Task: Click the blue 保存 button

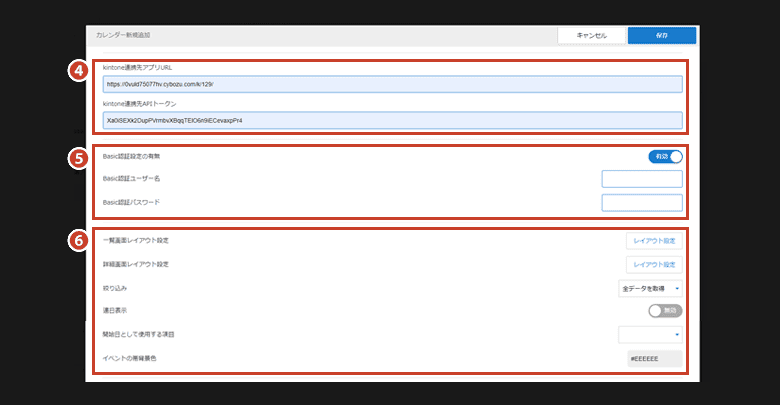Action: click(662, 35)
